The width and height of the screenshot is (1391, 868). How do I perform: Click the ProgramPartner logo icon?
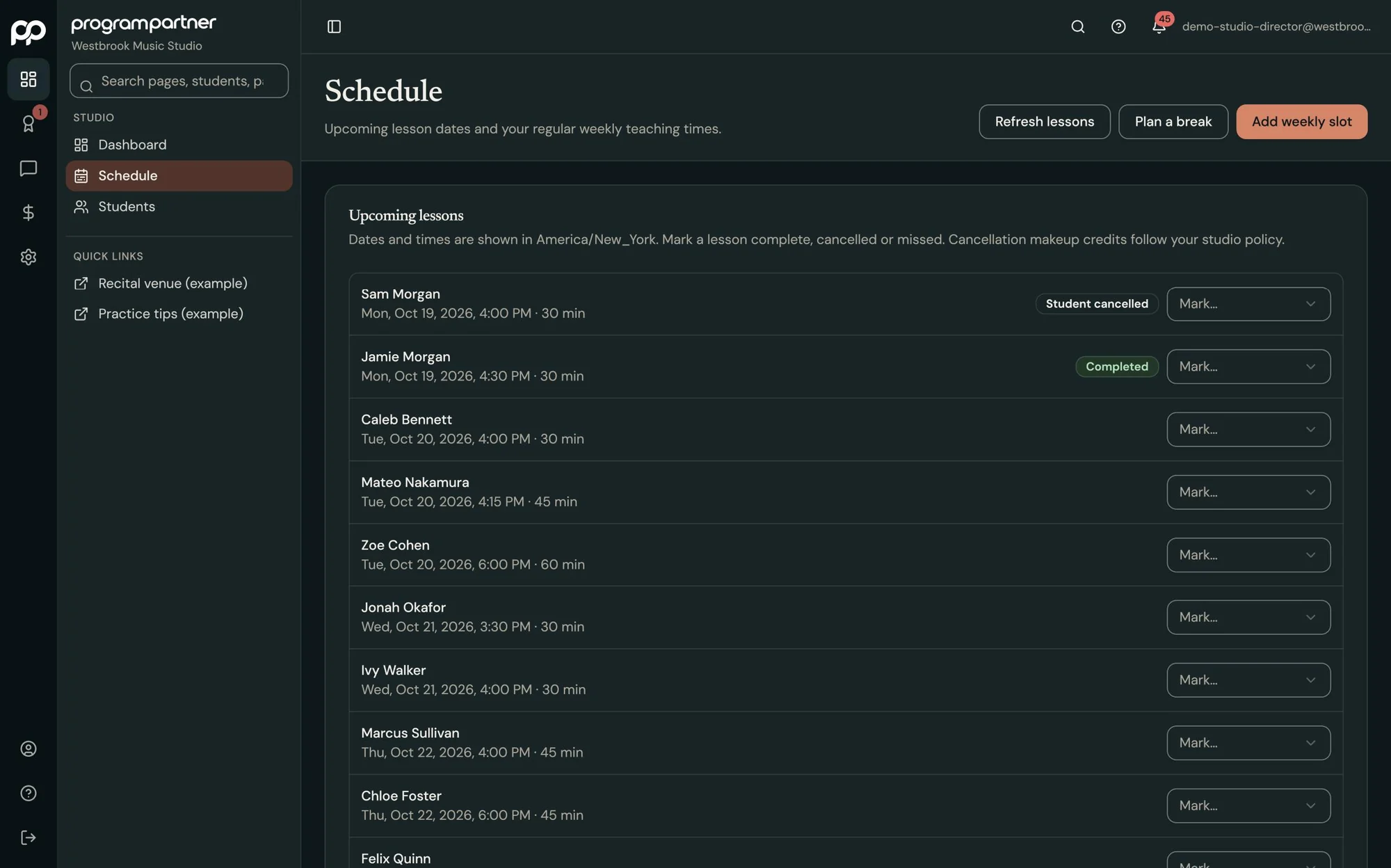(29, 31)
